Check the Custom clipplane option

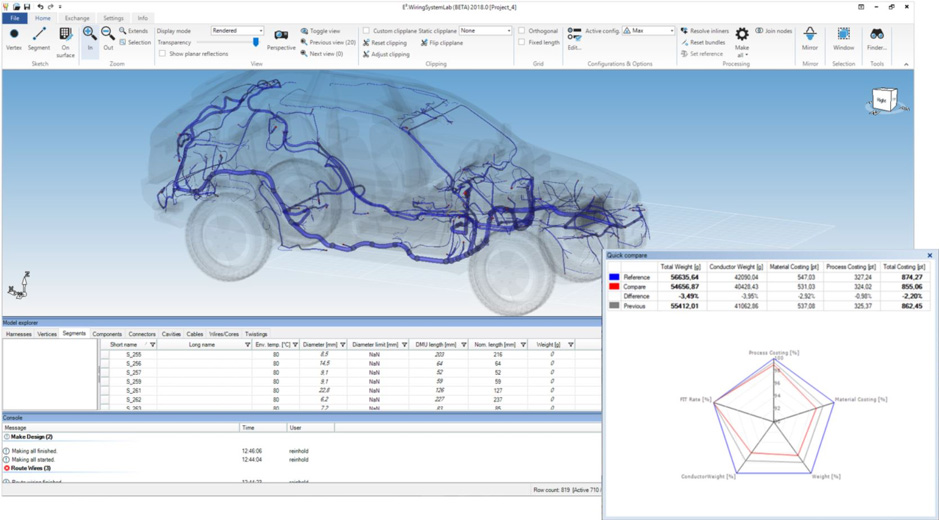coord(366,31)
